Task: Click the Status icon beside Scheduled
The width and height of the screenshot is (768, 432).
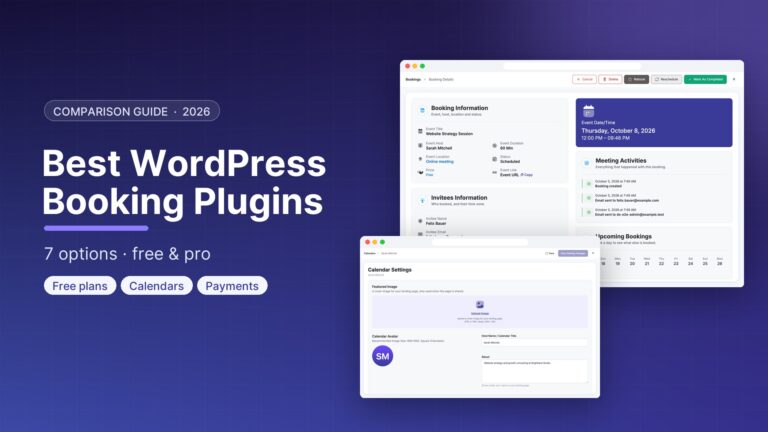Action: pos(494,159)
